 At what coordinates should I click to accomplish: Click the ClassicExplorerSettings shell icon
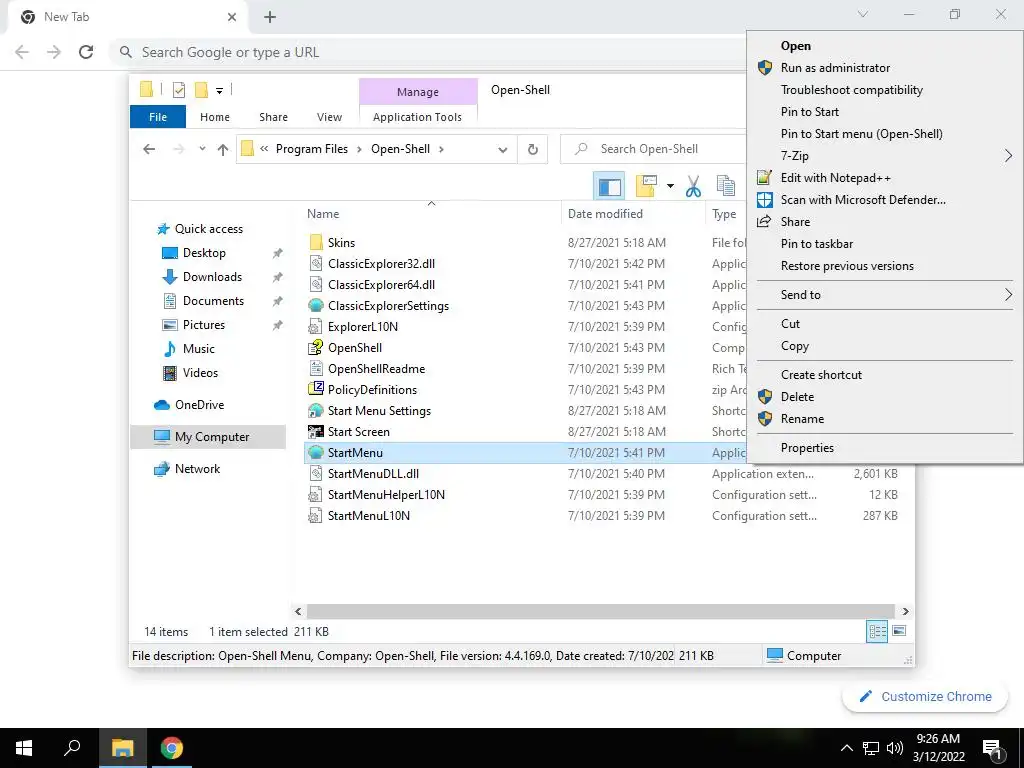coord(315,305)
